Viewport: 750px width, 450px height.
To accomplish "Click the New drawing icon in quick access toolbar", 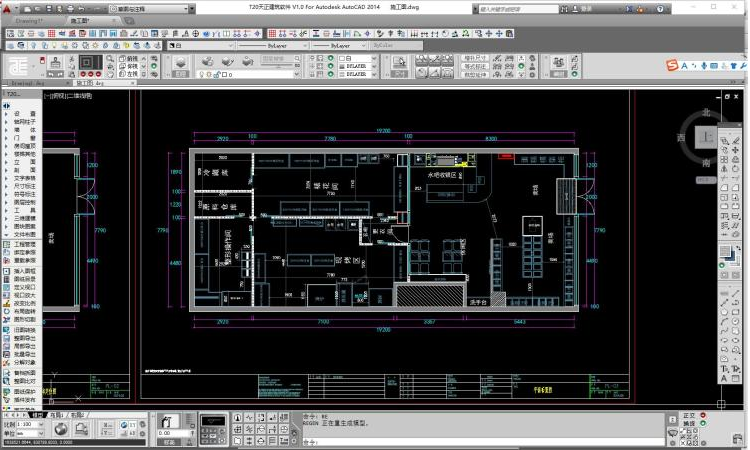I will [28, 9].
